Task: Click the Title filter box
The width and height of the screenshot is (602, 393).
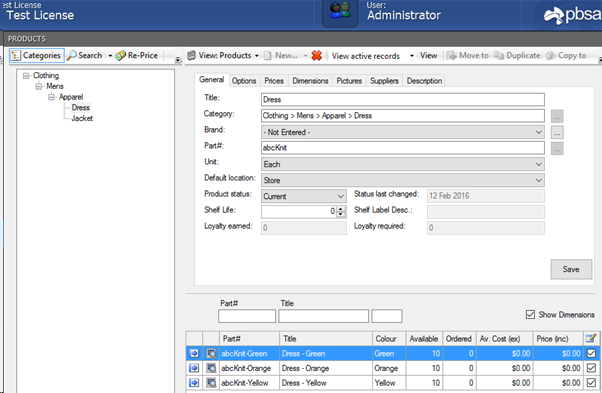Action: click(323, 316)
